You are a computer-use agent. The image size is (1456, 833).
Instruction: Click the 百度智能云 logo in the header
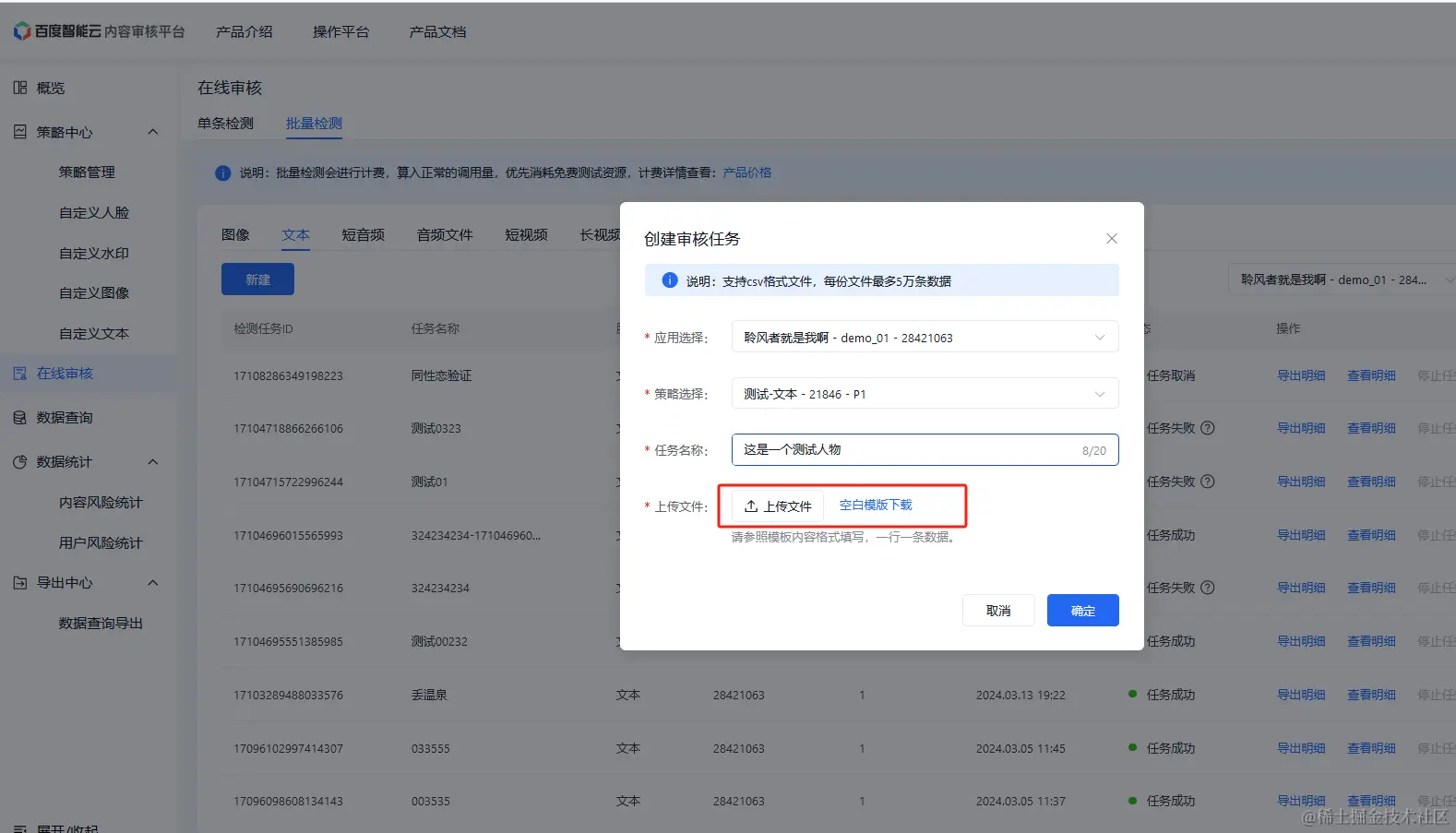(99, 31)
